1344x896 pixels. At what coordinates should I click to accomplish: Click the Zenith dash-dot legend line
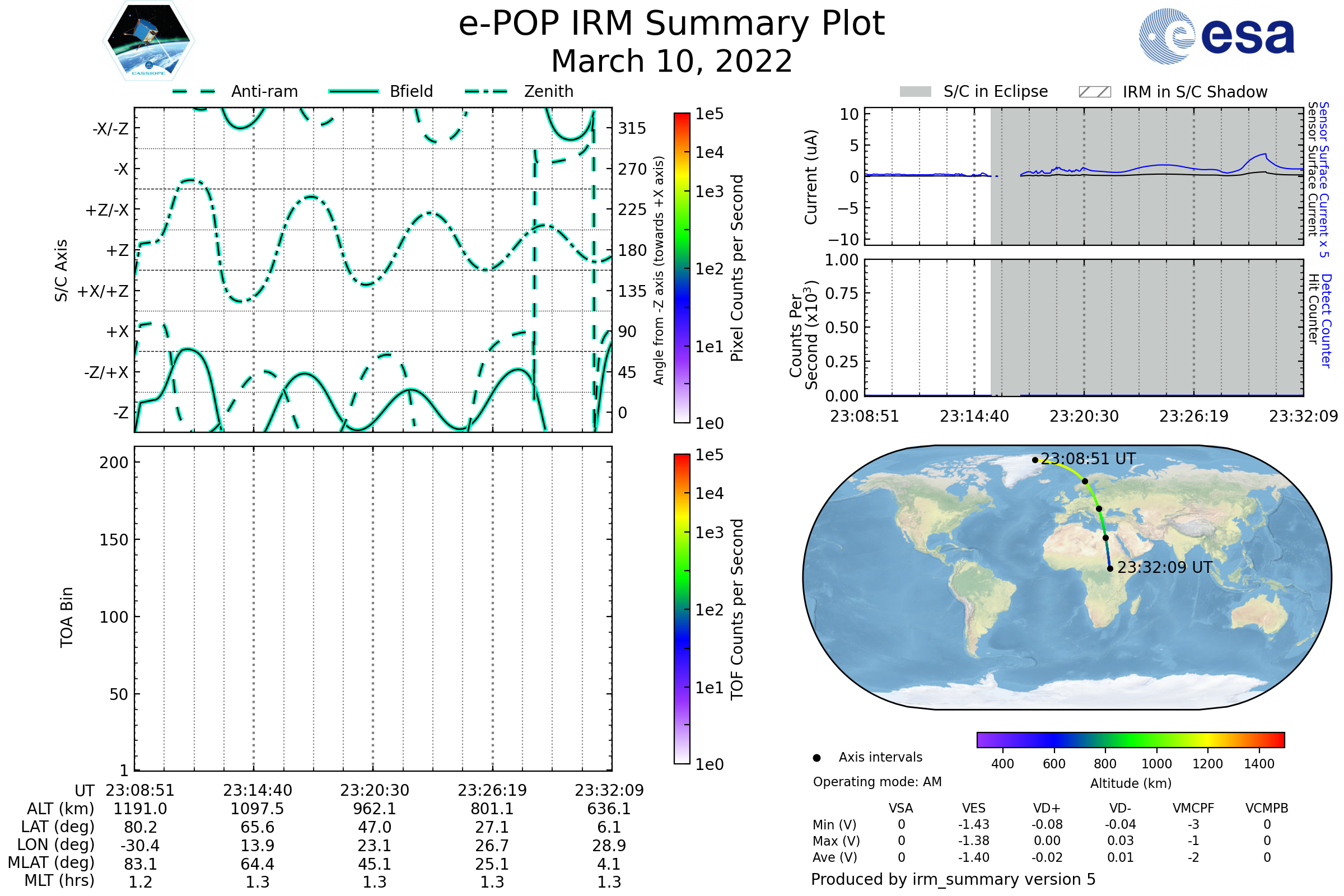pos(486,91)
